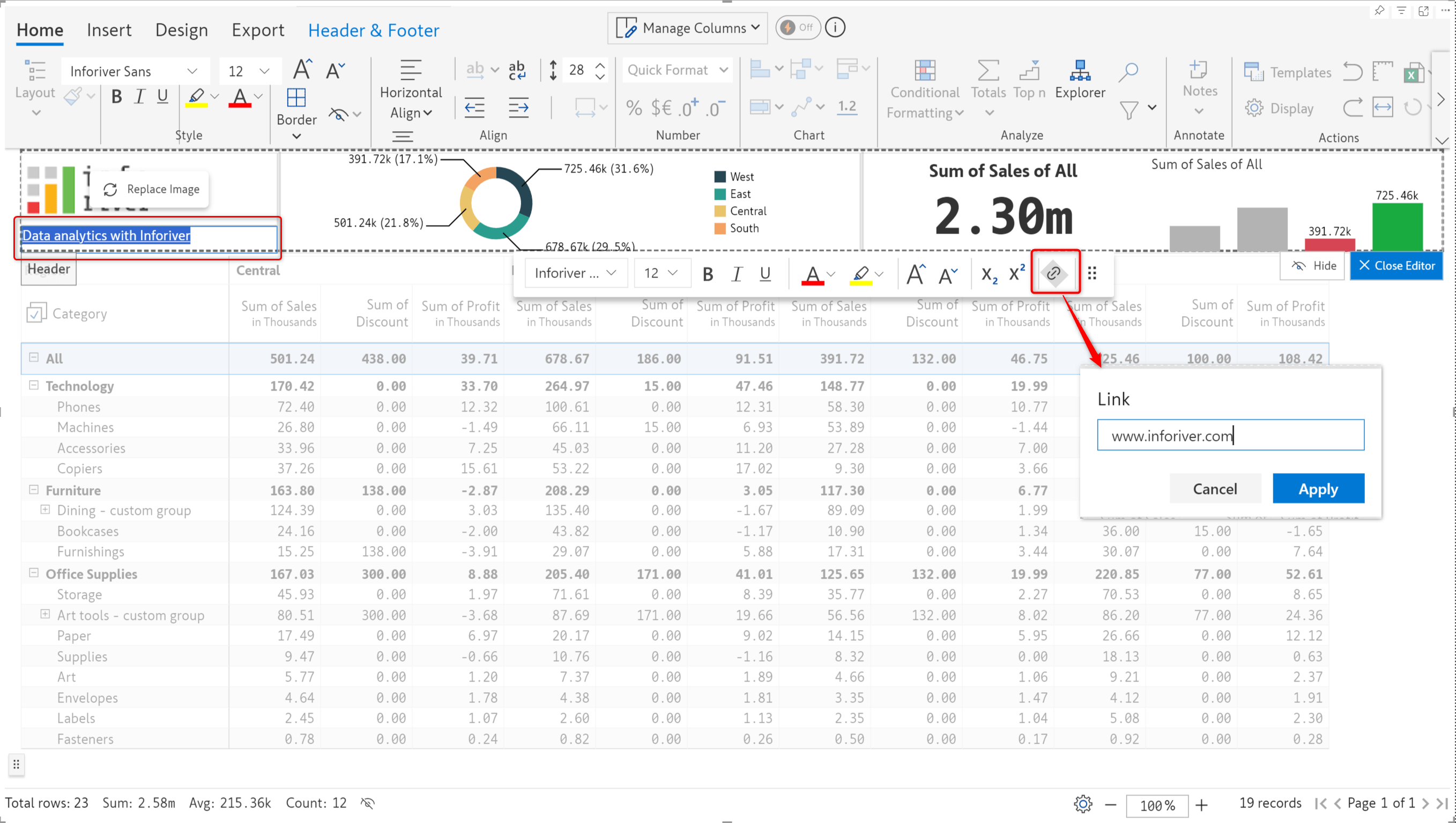Collapse the Technology row
This screenshot has width=1456, height=823.
34,385
